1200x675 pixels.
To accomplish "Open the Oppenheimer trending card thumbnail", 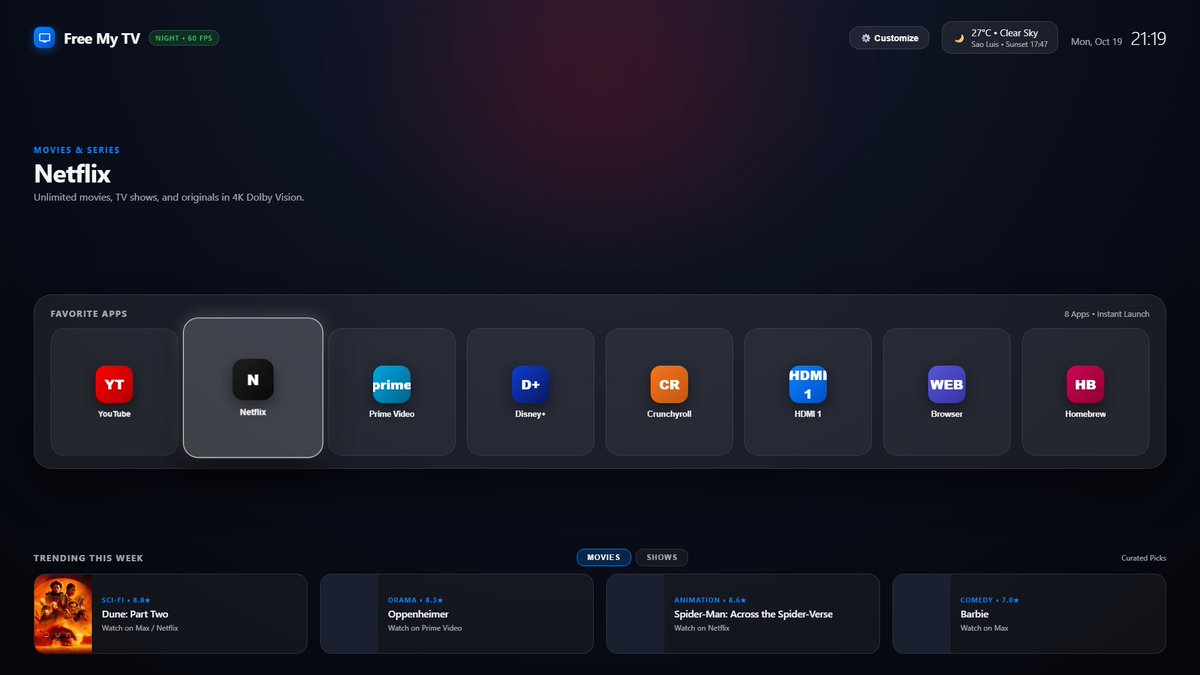I will click(350, 614).
